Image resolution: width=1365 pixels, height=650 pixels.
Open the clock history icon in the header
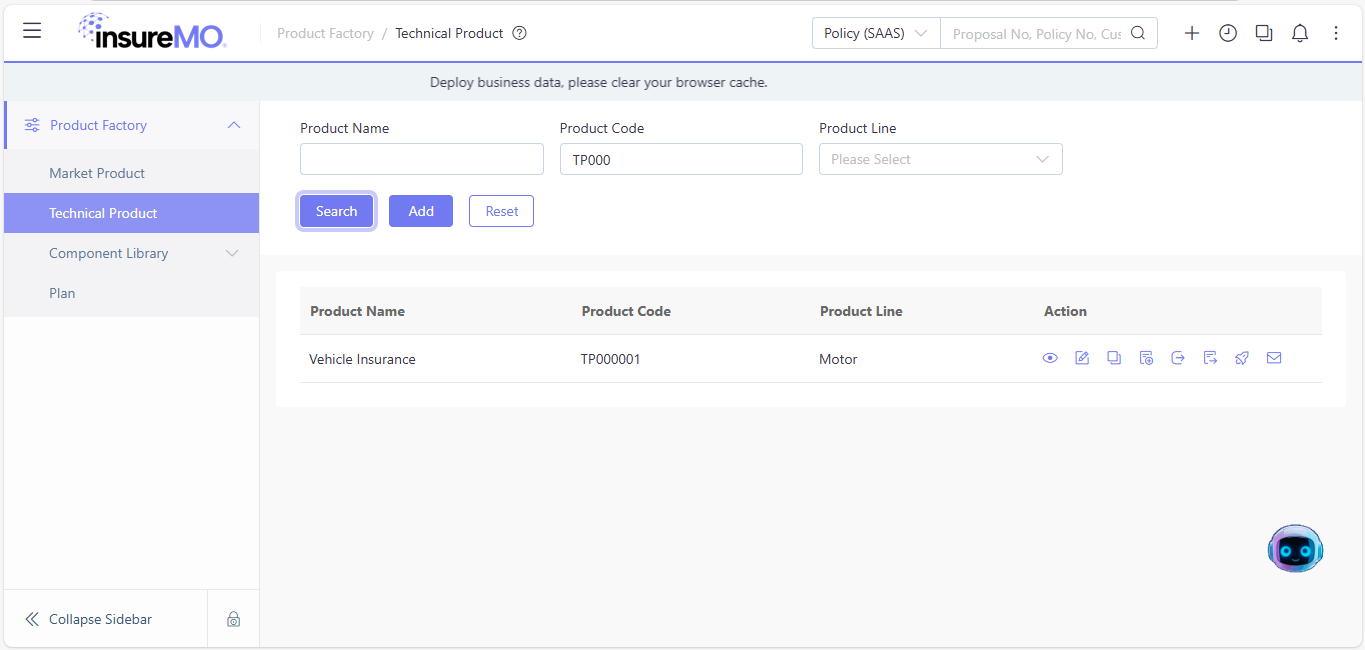[x=1228, y=33]
